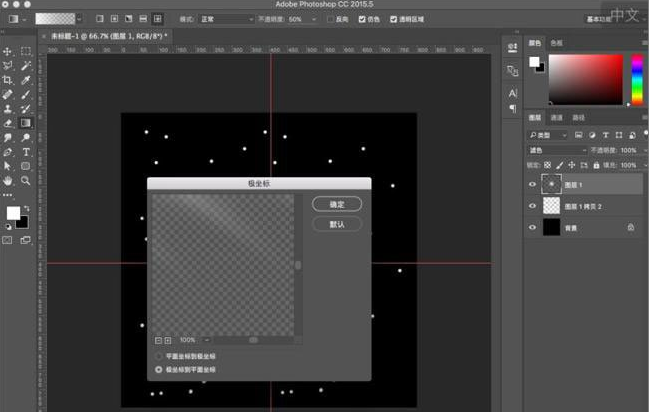This screenshot has width=650, height=412.
Task: Select the Path Selection tool
Action: click(x=7, y=166)
